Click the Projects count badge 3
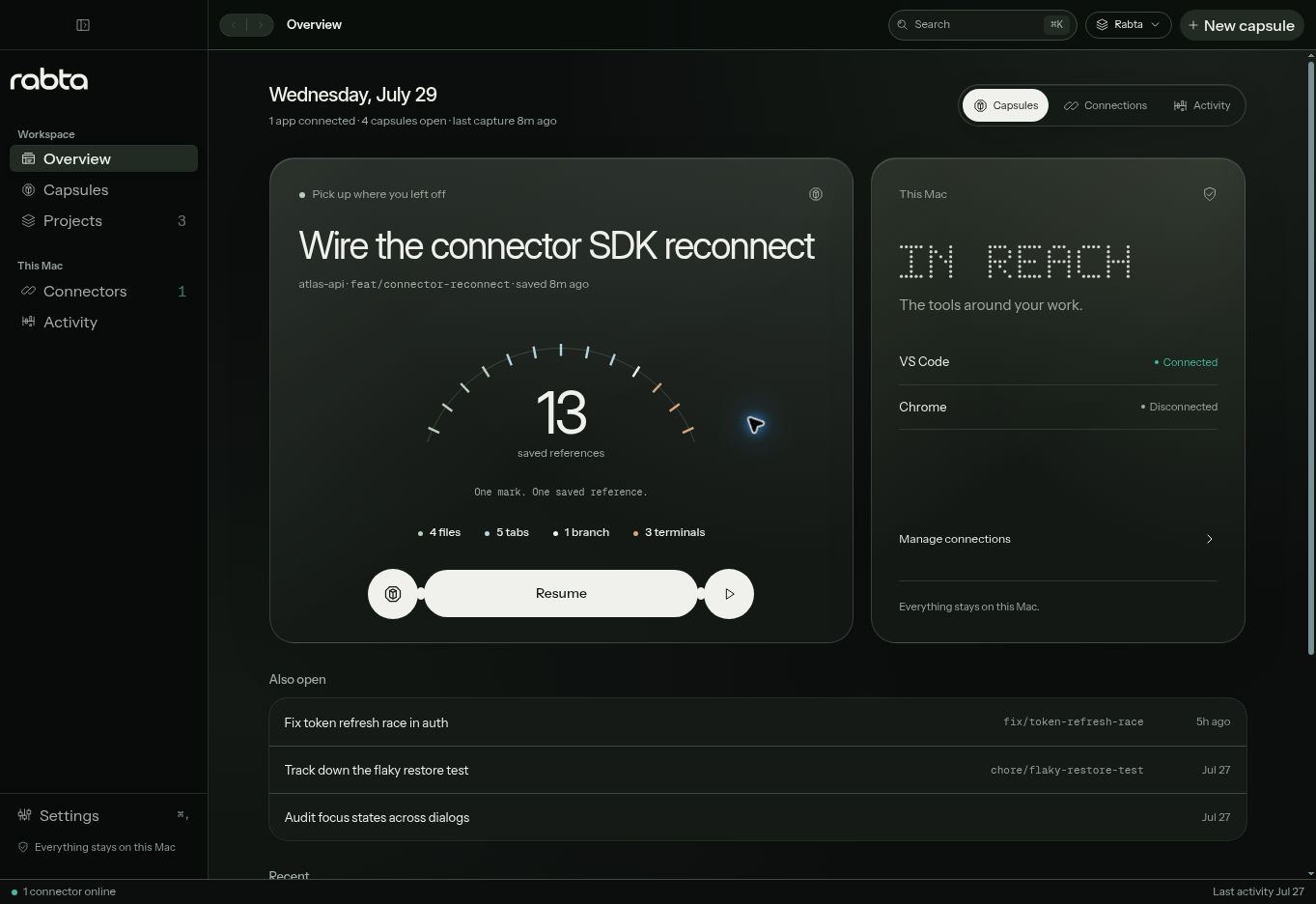Viewport: 1316px width, 904px height. click(x=182, y=221)
